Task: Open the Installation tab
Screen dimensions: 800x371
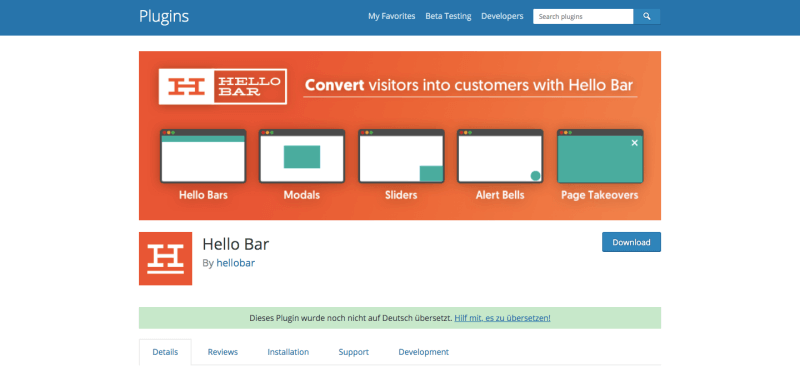Action: (288, 352)
